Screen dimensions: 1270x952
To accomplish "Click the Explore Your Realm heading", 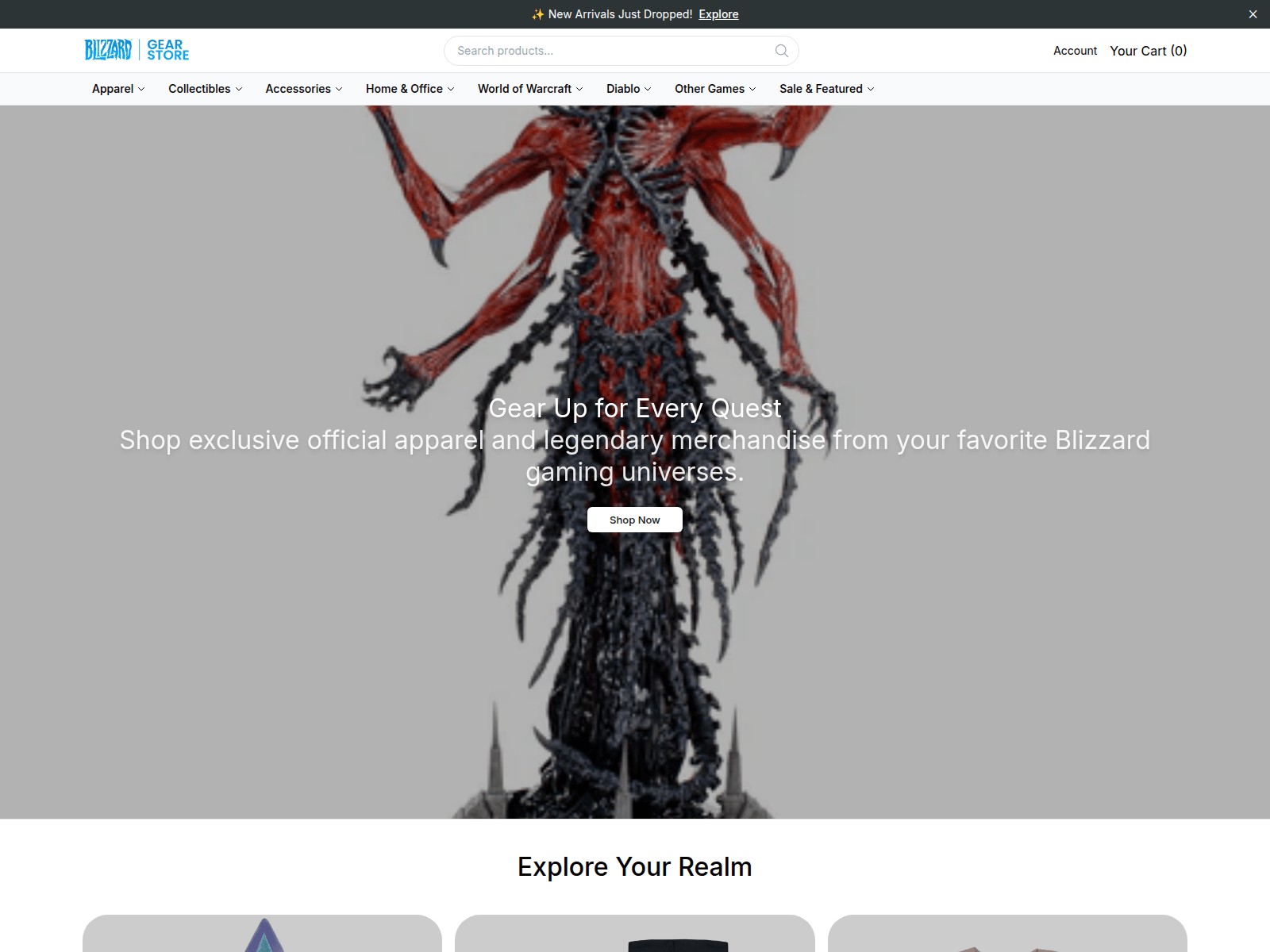I will [635, 866].
